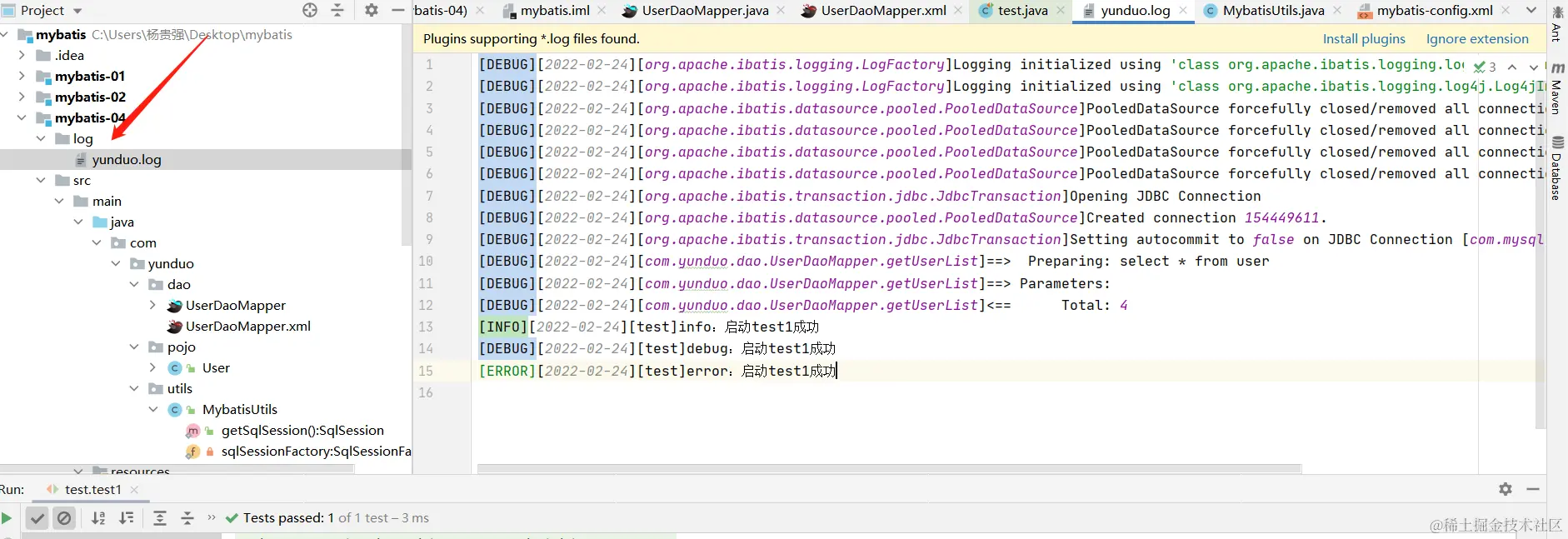The height and width of the screenshot is (539, 1568).
Task: Collapse the dao package
Action: pyautogui.click(x=133, y=284)
